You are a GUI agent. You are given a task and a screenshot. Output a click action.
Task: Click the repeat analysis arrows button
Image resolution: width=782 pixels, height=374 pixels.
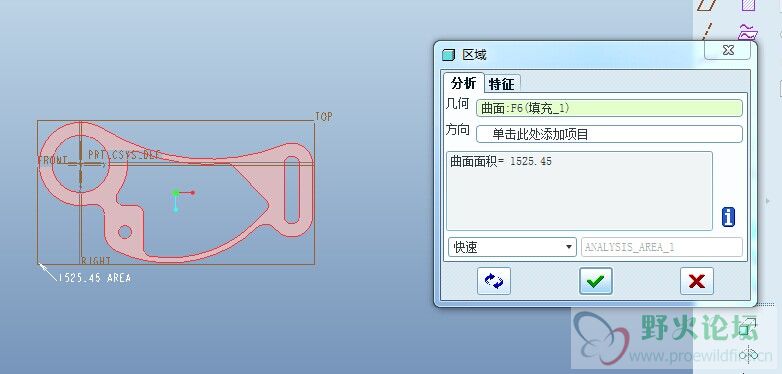pos(494,281)
